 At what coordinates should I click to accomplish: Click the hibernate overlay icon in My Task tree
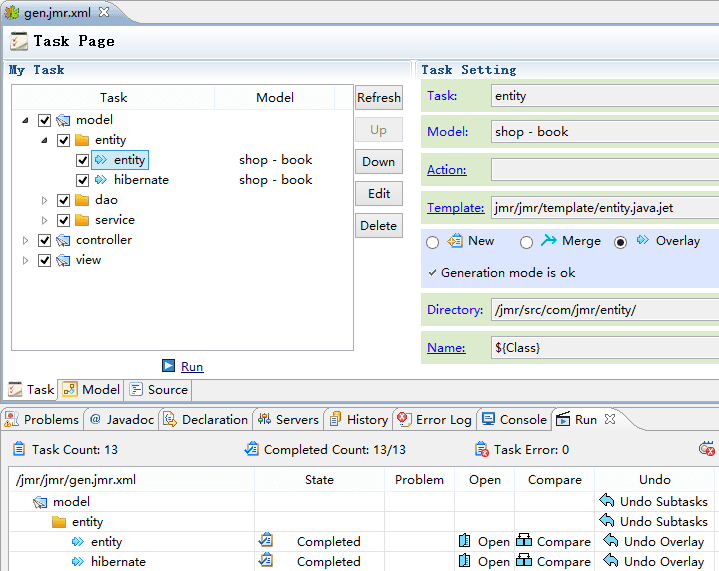point(101,180)
